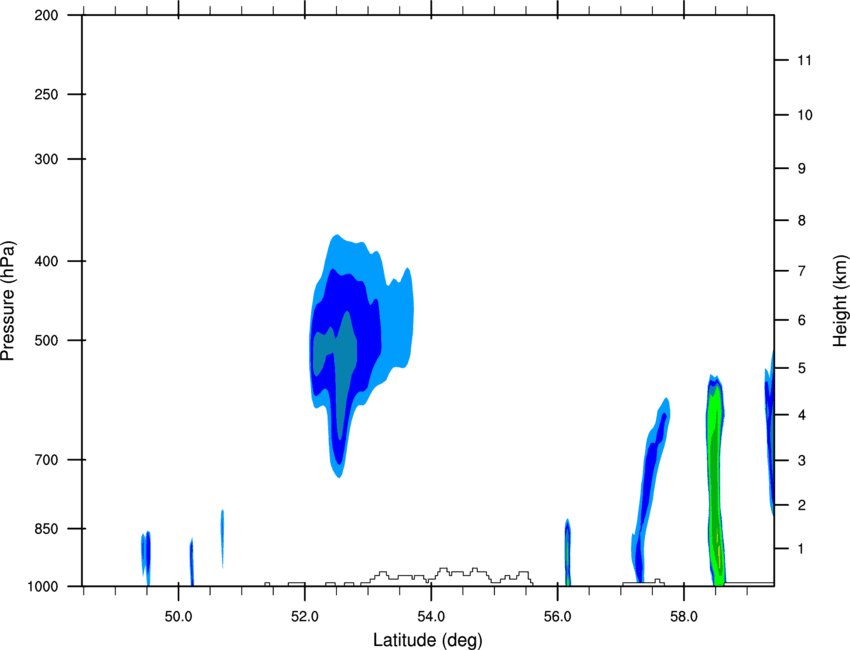This screenshot has height=650, width=850.
Task: Select the 200 pressure tick label
Action: 46,15
